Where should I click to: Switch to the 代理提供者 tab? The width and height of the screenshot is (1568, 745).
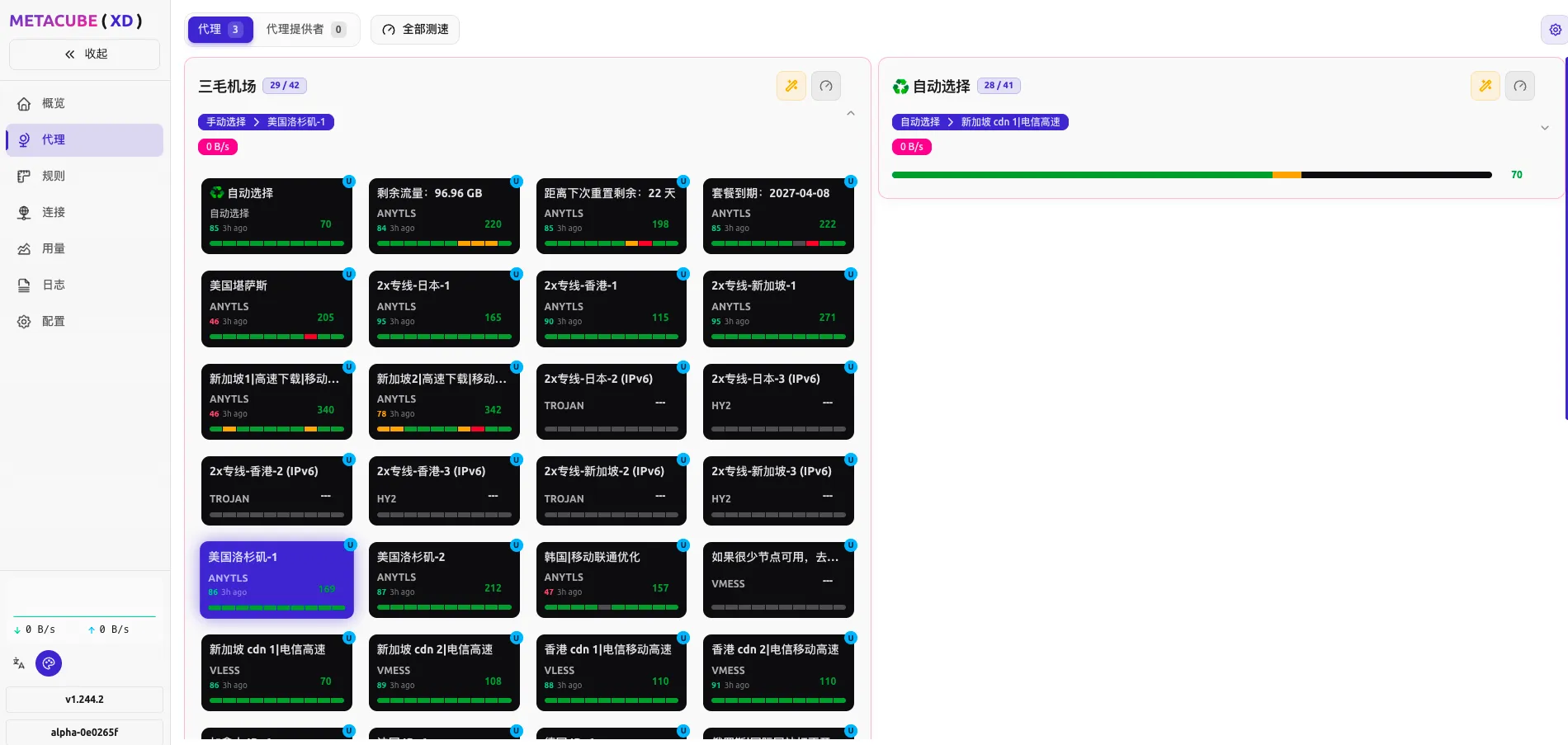tap(305, 30)
